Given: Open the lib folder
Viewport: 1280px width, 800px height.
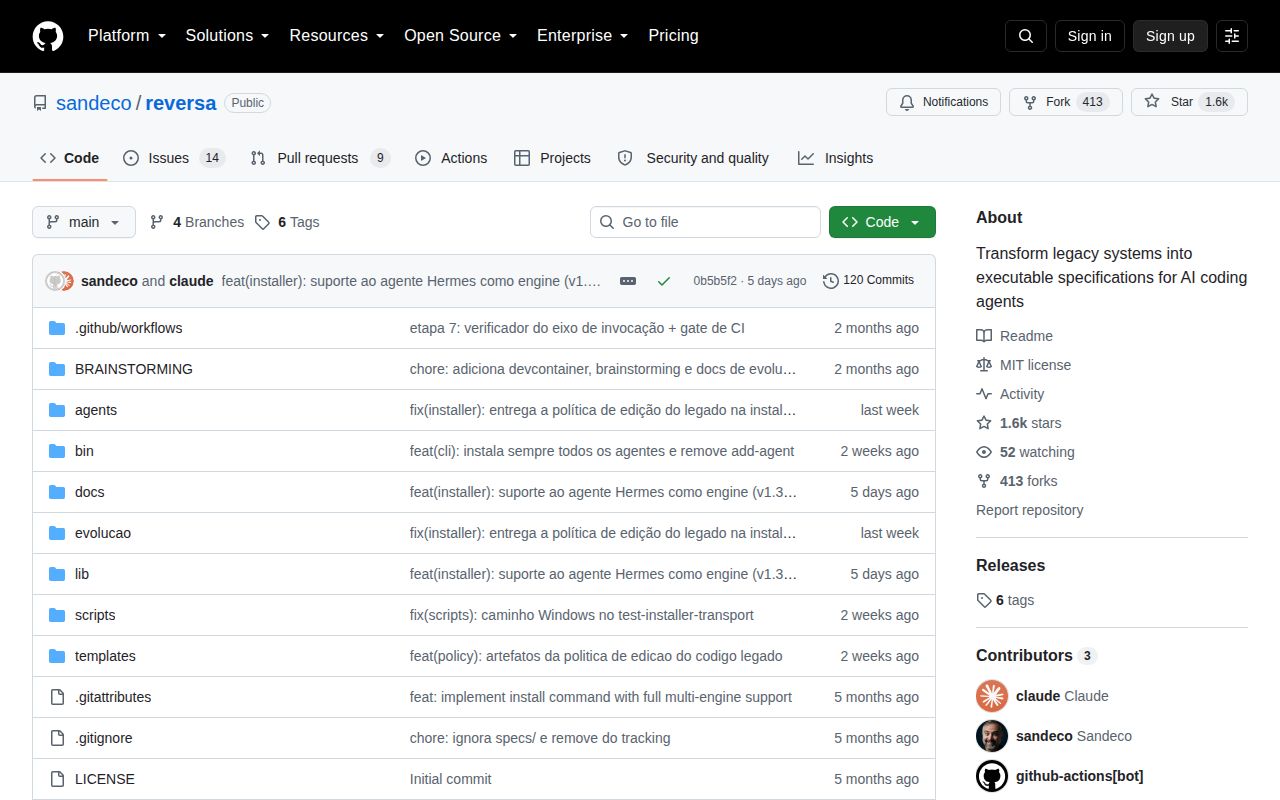Looking at the screenshot, I should (x=82, y=574).
